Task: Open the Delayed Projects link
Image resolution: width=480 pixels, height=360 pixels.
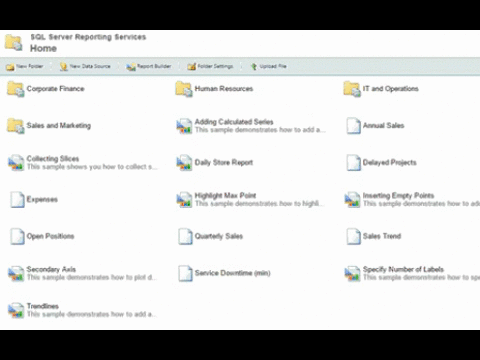Action: coord(389,163)
